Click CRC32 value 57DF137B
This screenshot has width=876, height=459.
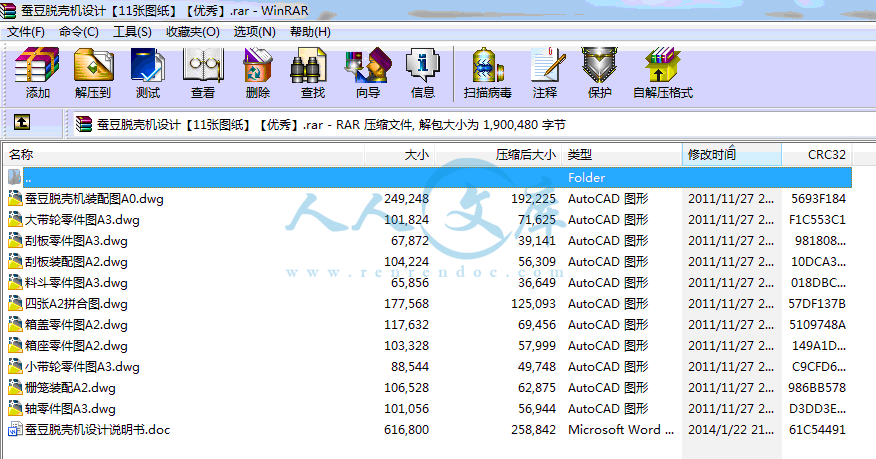[817, 304]
